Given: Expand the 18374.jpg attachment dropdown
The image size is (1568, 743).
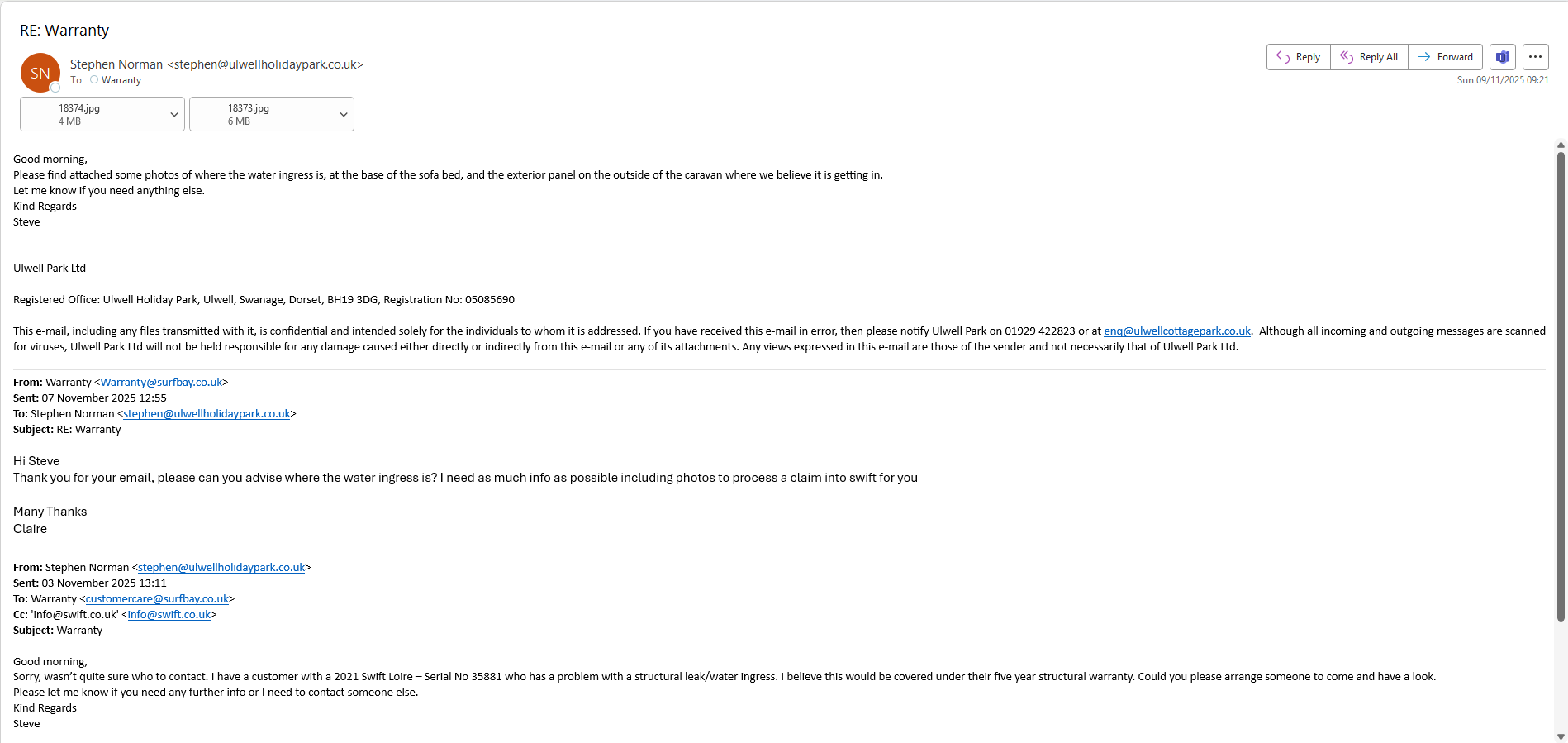Looking at the screenshot, I should pos(173,115).
